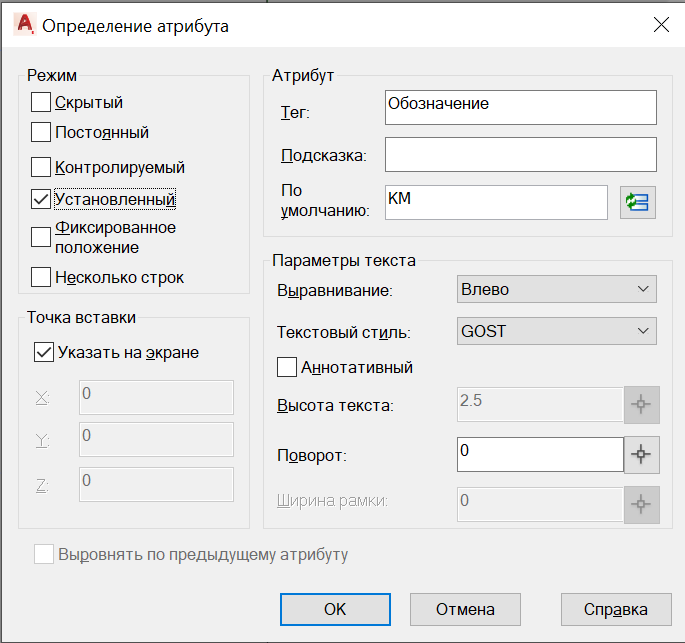685x643 pixels.
Task: Enable the Скрытый mode checkbox
Action: [41, 102]
